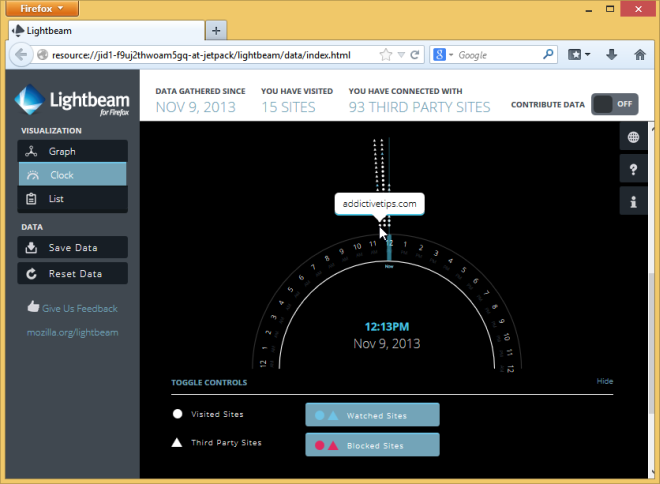Toggle Watched Sites filter

point(372,414)
